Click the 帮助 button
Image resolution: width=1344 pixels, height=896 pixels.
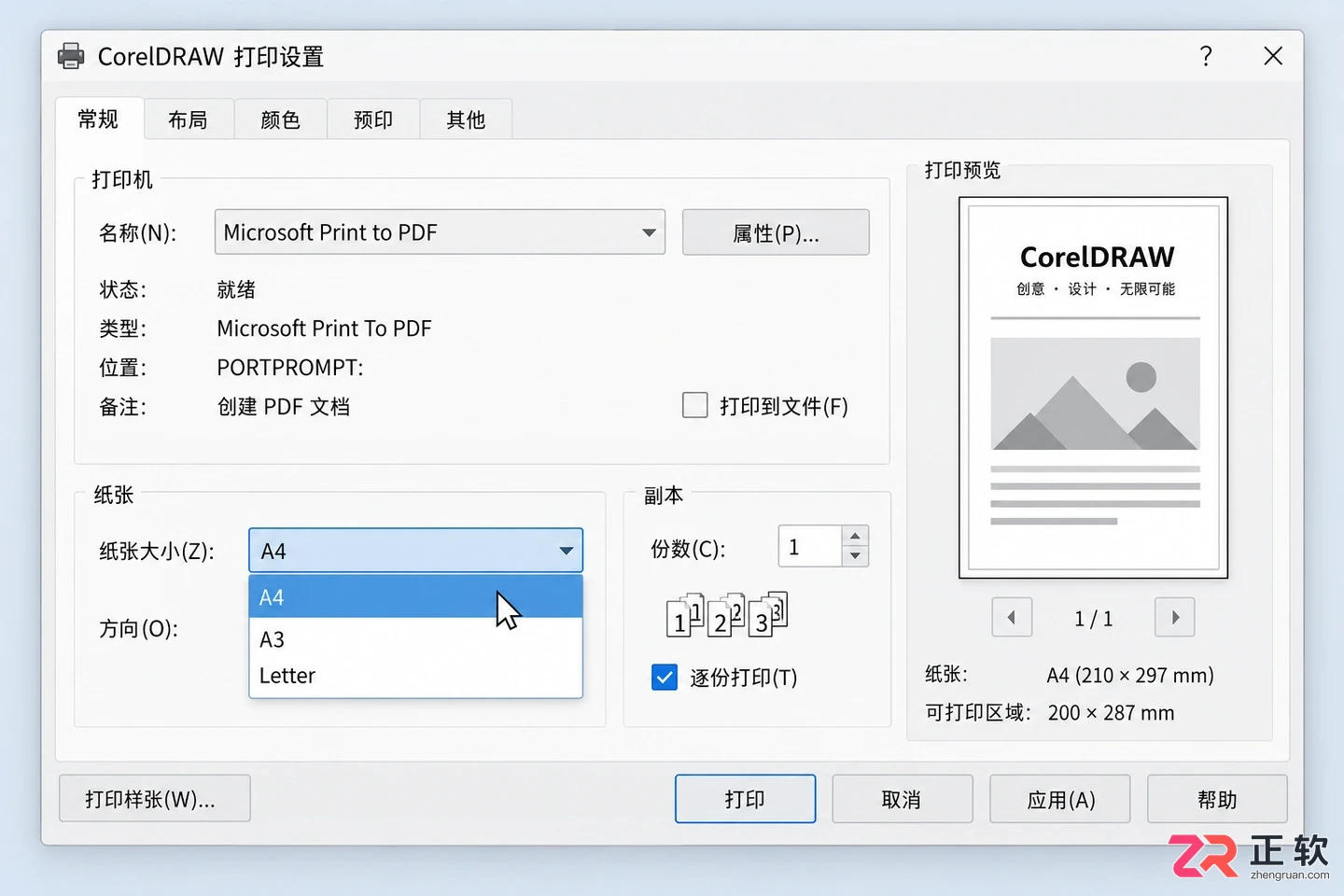1217,799
